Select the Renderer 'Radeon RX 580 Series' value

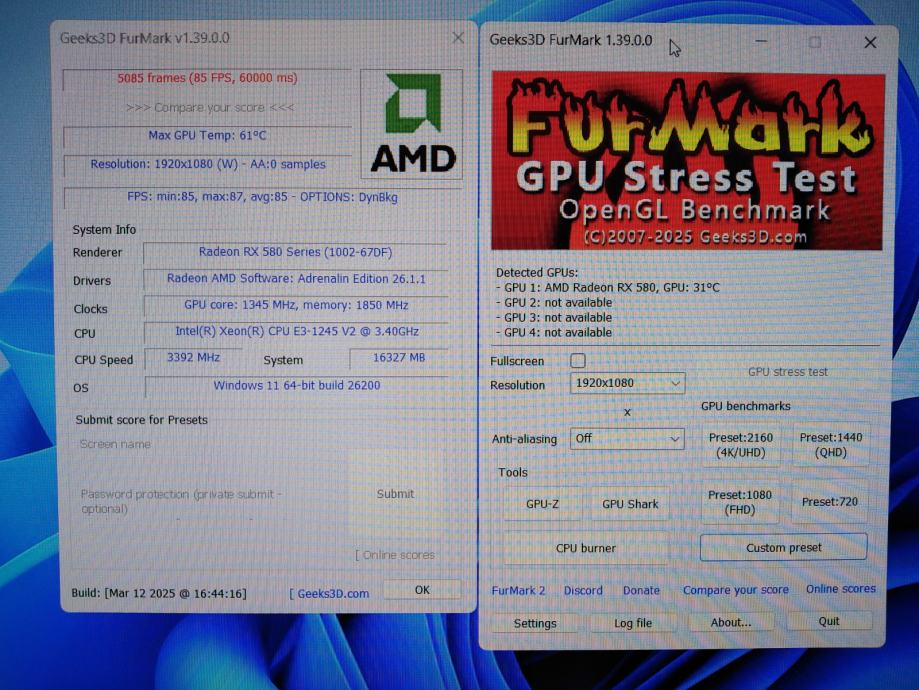pos(295,252)
